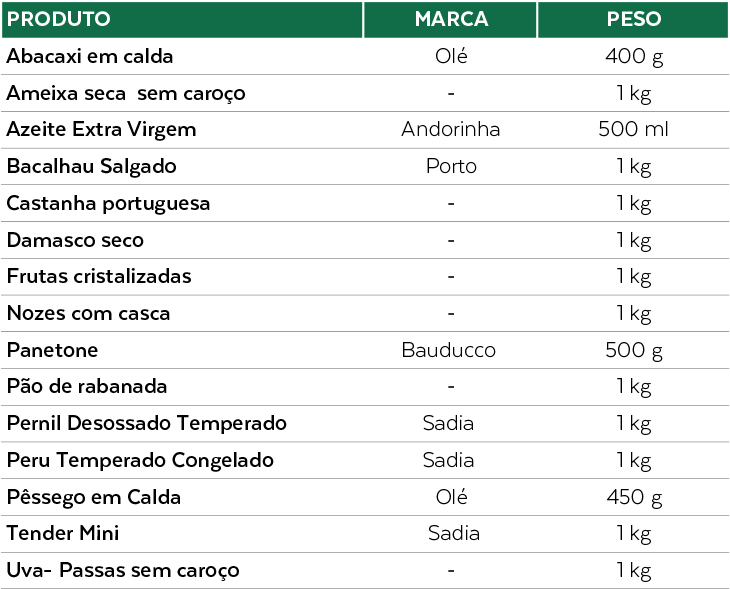Image resolution: width=730 pixels, height=589 pixels.
Task: Select the Pernil Desossado Temperado cell
Action: tap(147, 423)
